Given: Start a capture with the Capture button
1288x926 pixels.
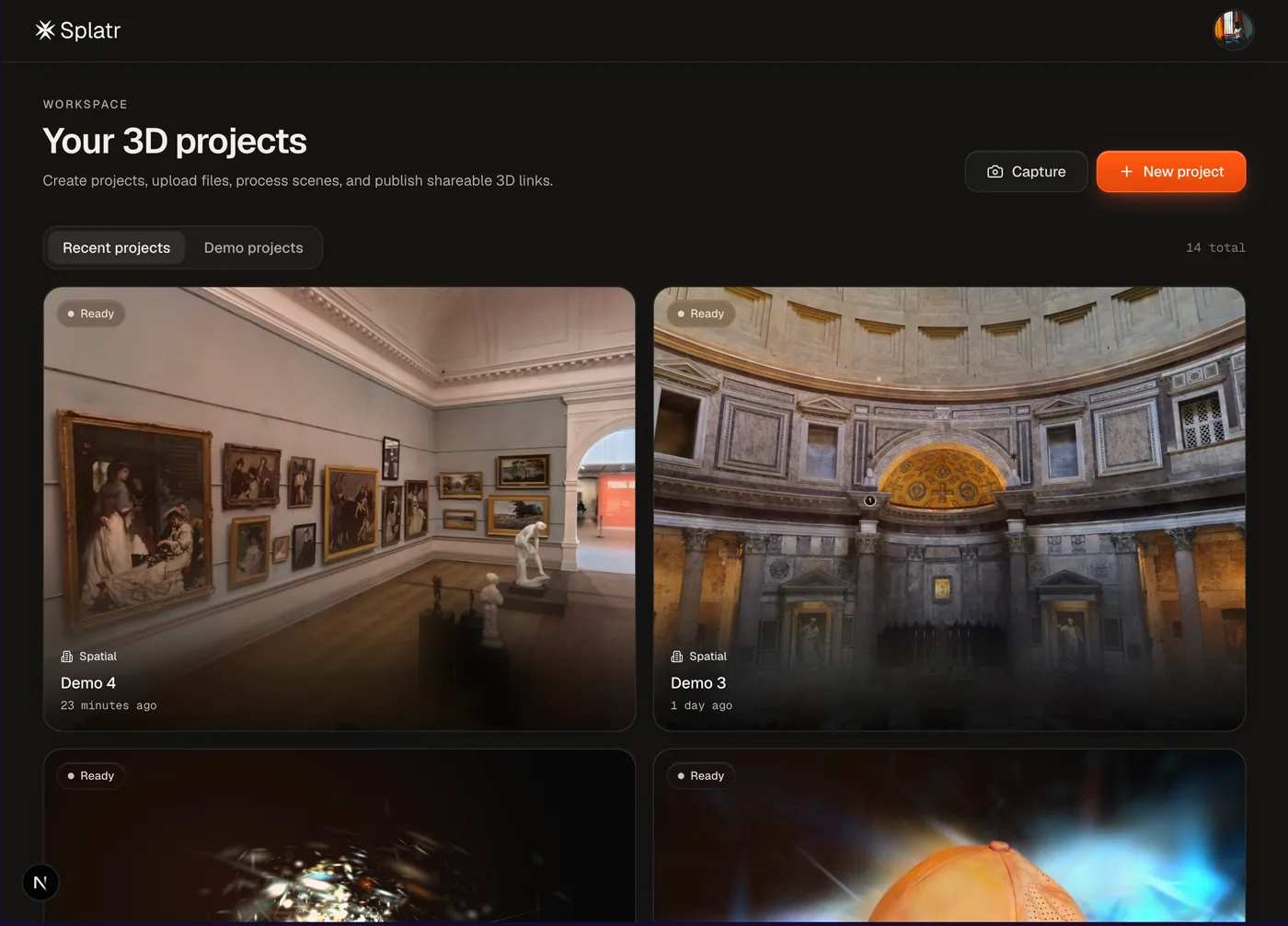Looking at the screenshot, I should point(1027,172).
